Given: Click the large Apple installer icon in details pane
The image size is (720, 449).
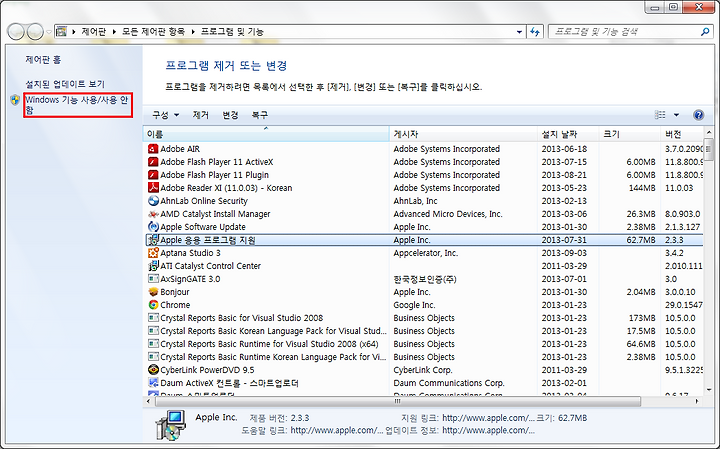Looking at the screenshot, I should 171,425.
